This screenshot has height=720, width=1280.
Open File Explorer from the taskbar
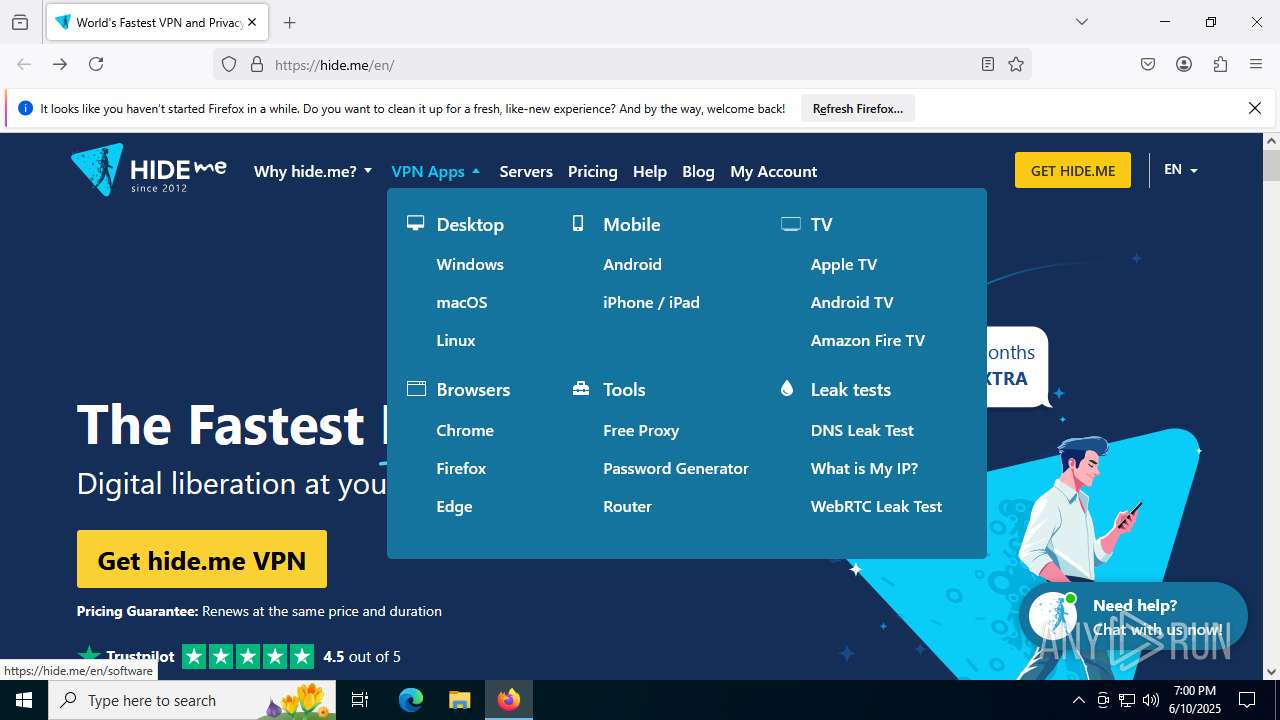[459, 700]
